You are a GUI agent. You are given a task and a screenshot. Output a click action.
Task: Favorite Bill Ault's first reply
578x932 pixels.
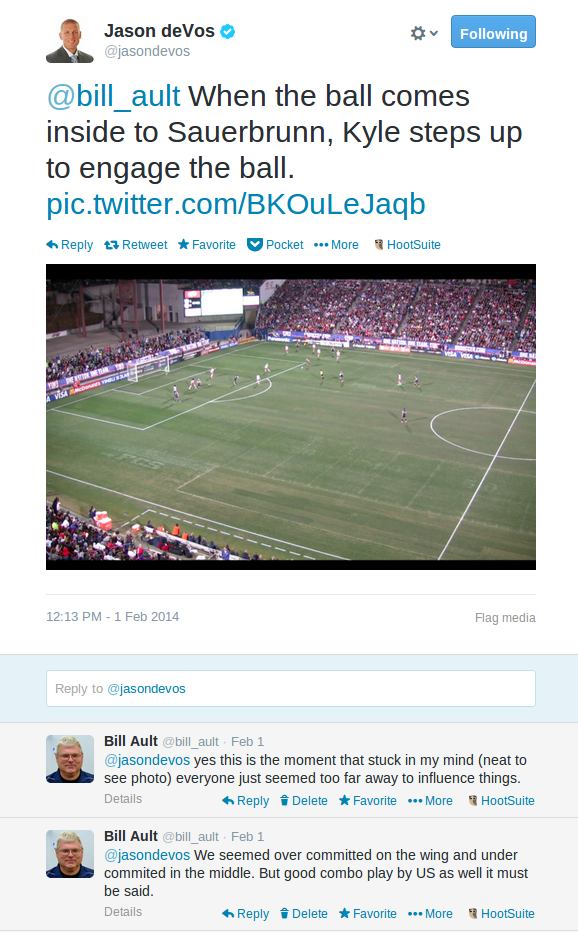pos(367,801)
